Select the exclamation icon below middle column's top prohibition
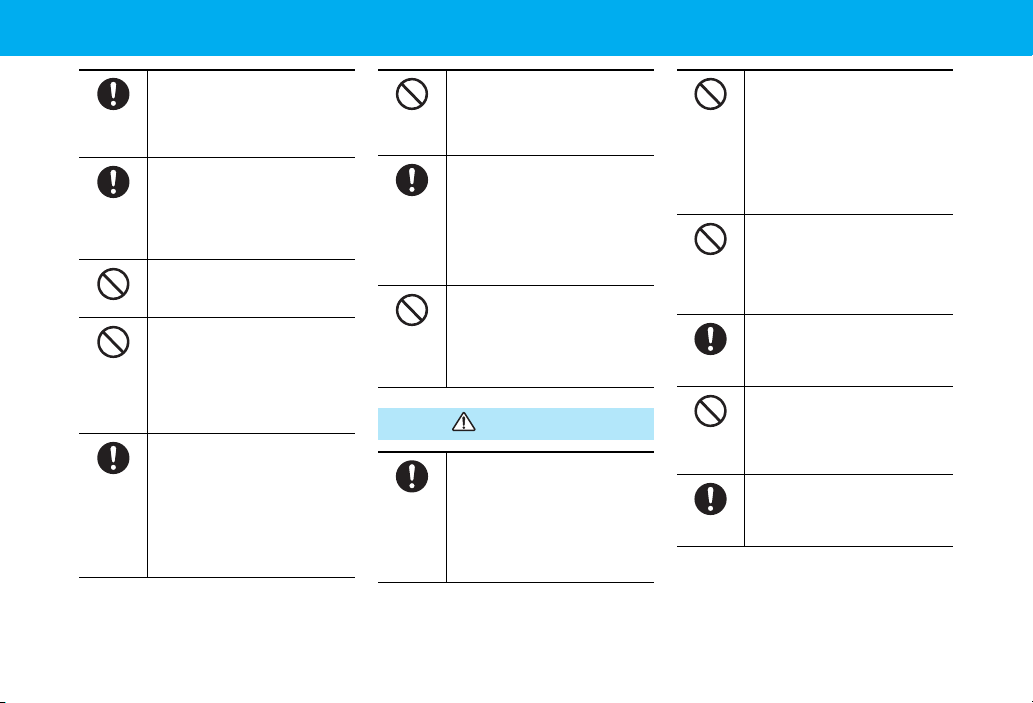 pyautogui.click(x=412, y=180)
